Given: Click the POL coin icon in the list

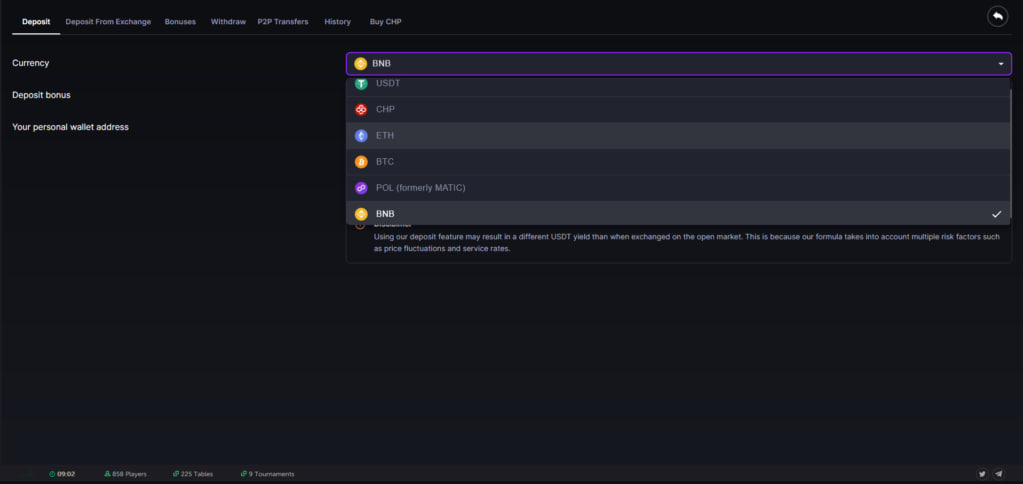Looking at the screenshot, I should pos(361,188).
